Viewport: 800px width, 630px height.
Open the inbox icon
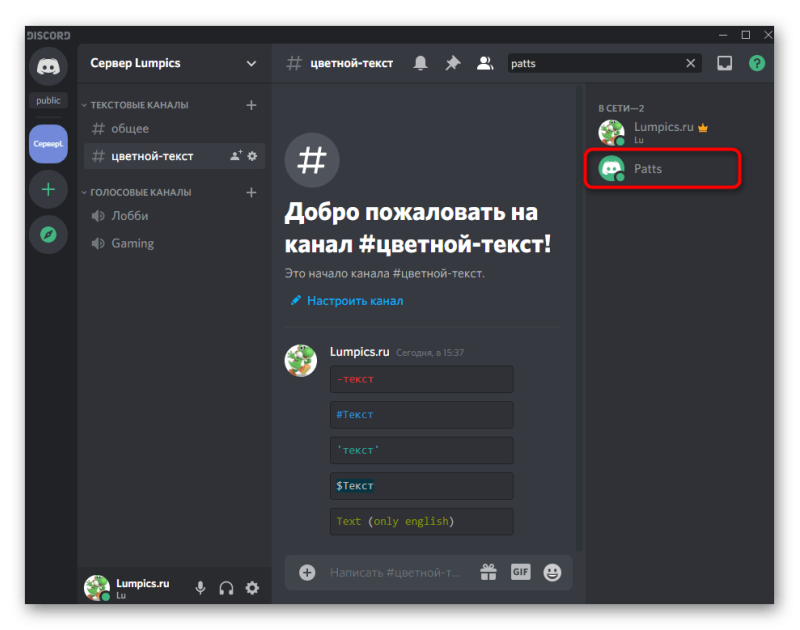724,63
